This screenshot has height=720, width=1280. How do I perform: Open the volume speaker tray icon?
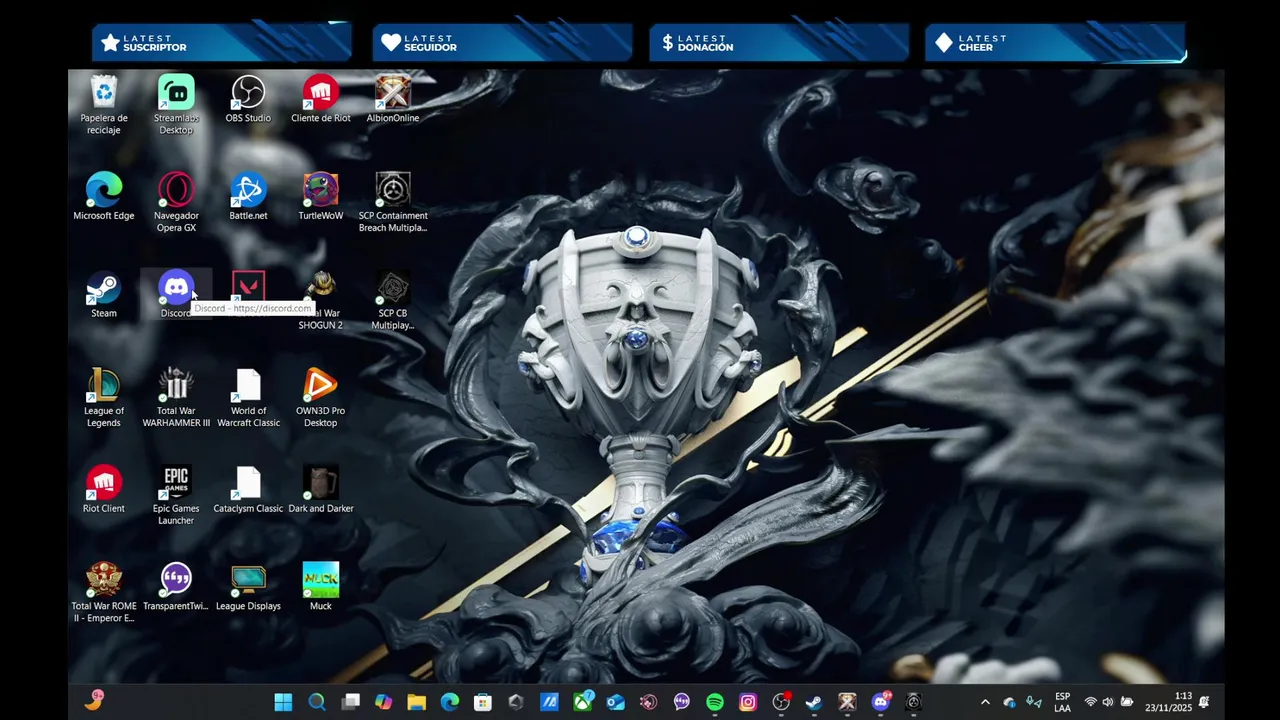click(1108, 703)
